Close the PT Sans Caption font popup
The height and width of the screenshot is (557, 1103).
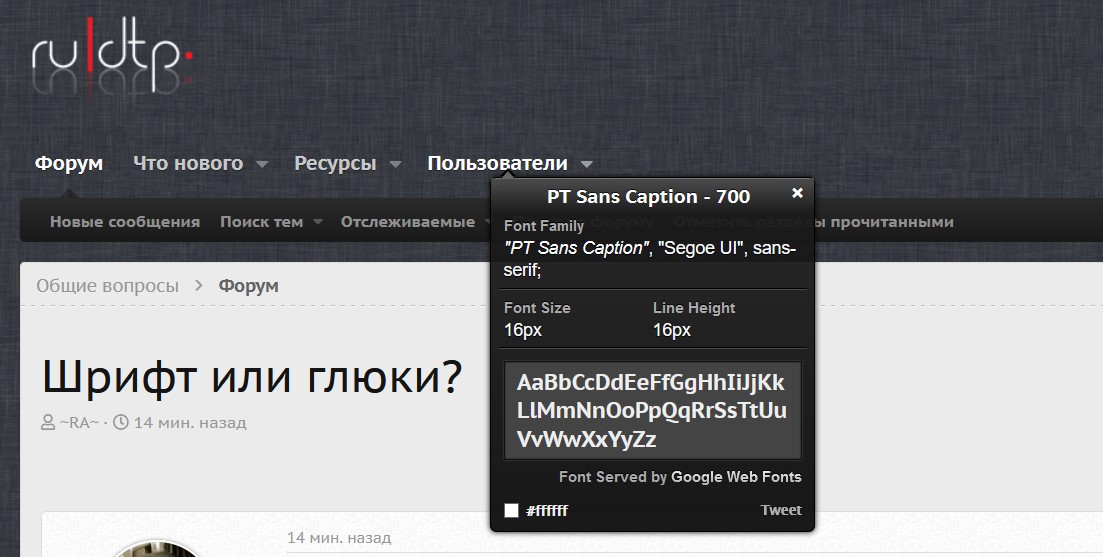797,193
